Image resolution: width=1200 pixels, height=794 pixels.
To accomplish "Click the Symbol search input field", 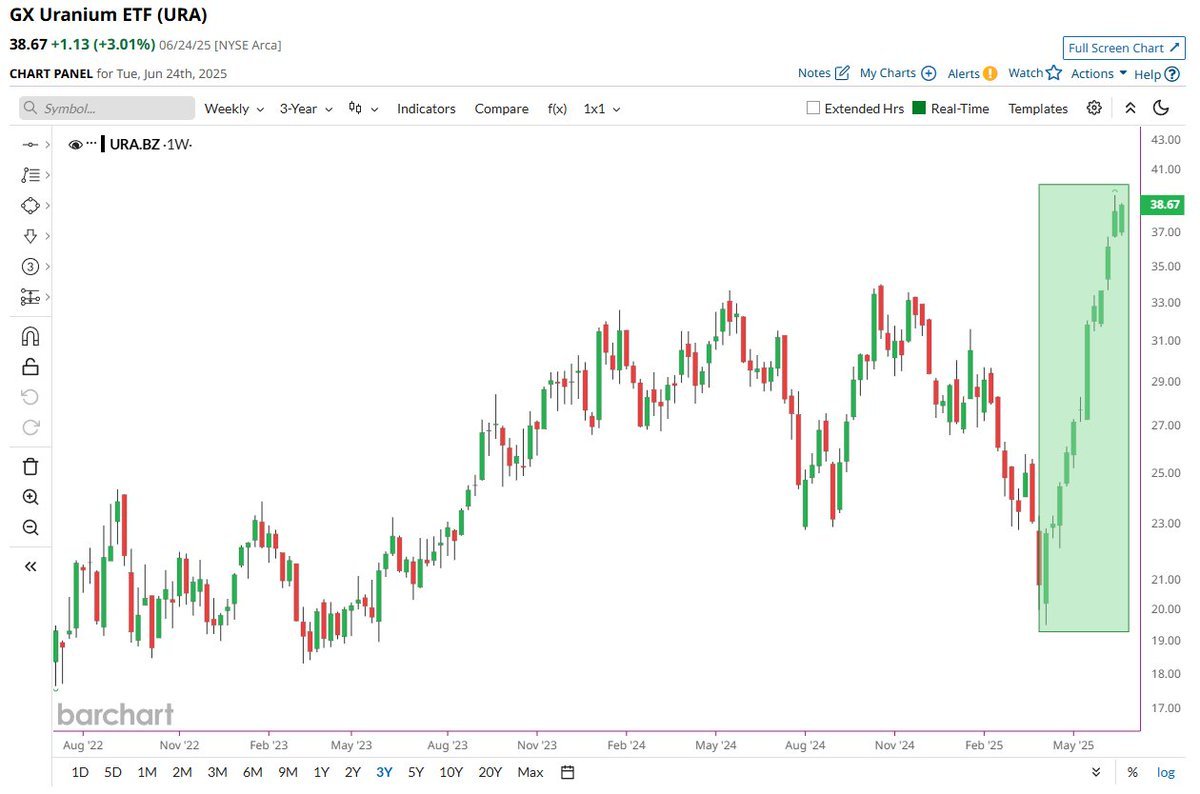I will pyautogui.click(x=107, y=108).
